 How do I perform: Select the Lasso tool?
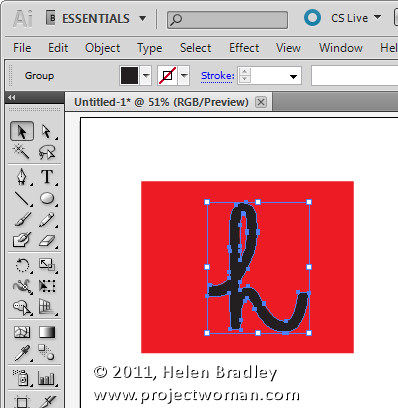47,152
